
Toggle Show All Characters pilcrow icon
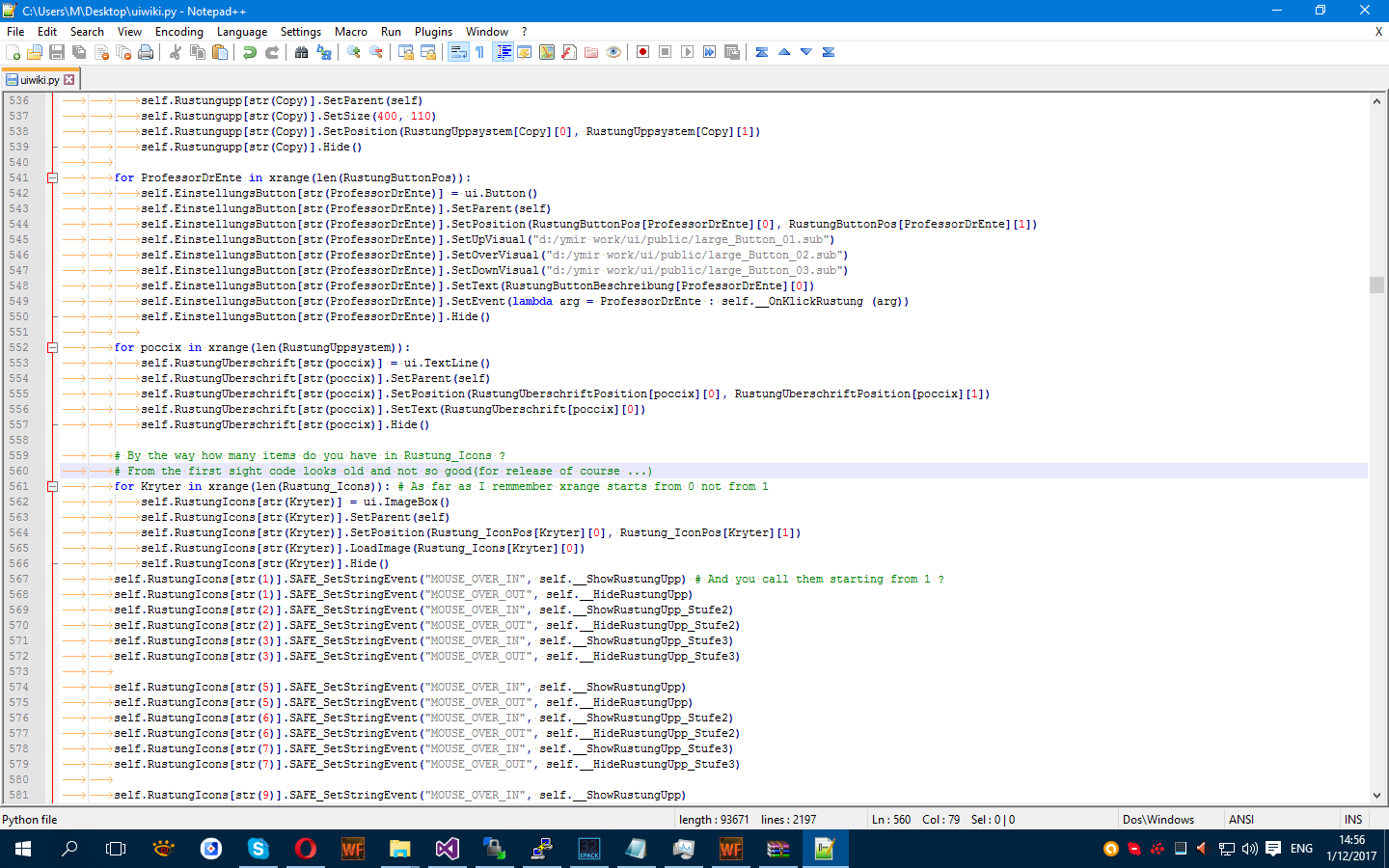coord(480,52)
